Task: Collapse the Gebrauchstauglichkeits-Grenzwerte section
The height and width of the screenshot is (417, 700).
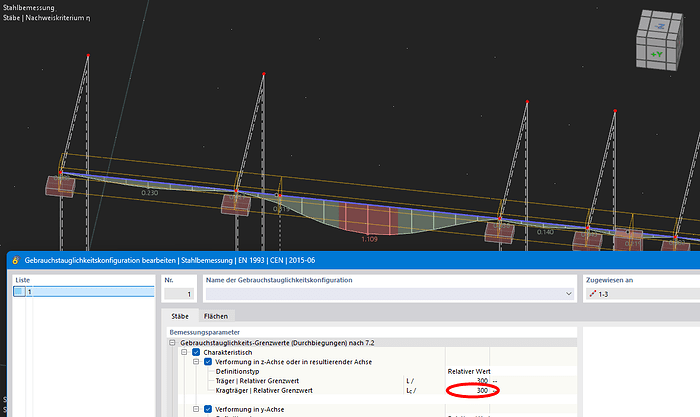Action: pos(173,342)
